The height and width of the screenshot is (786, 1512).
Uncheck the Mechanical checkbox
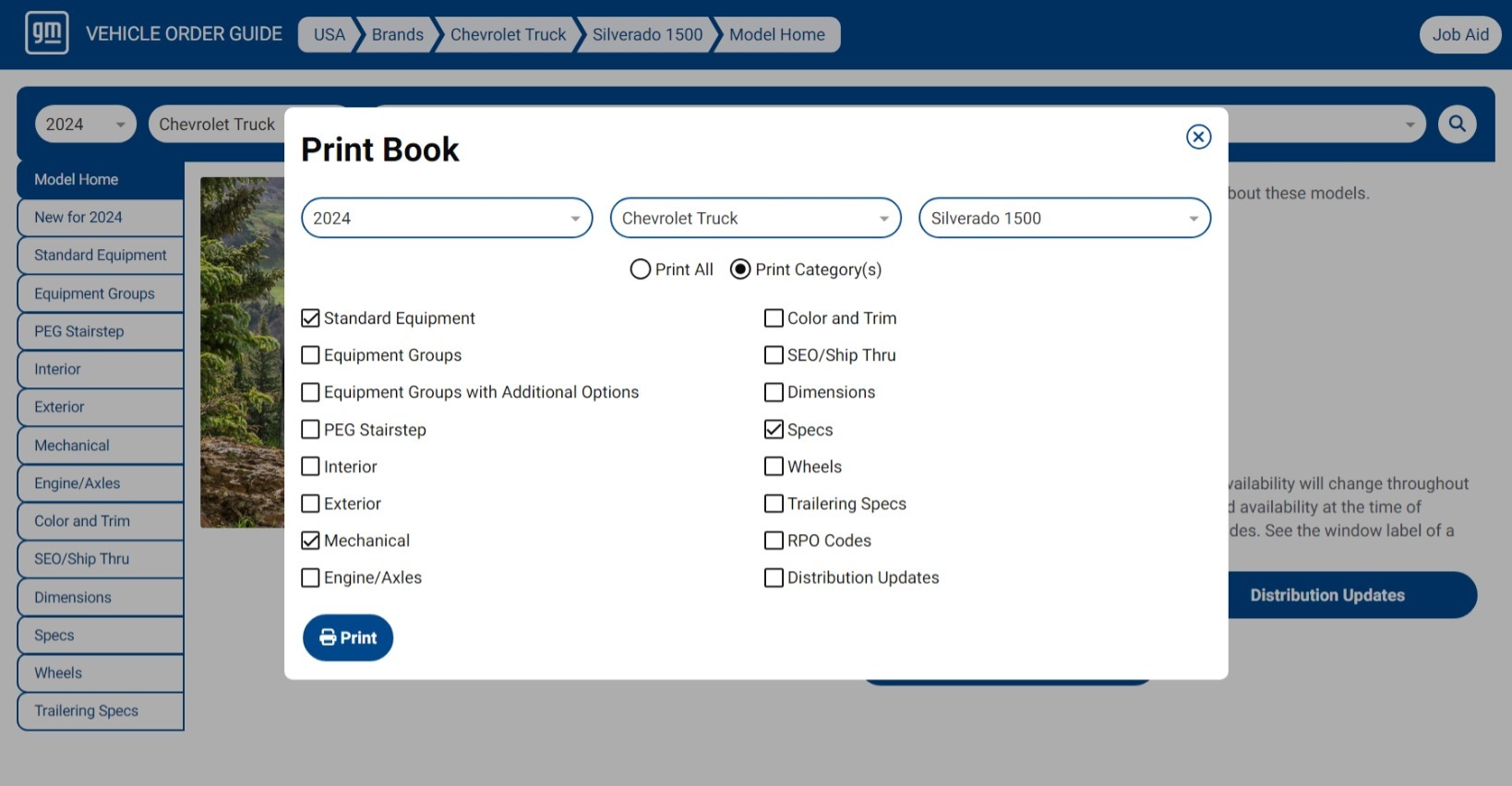(x=311, y=541)
